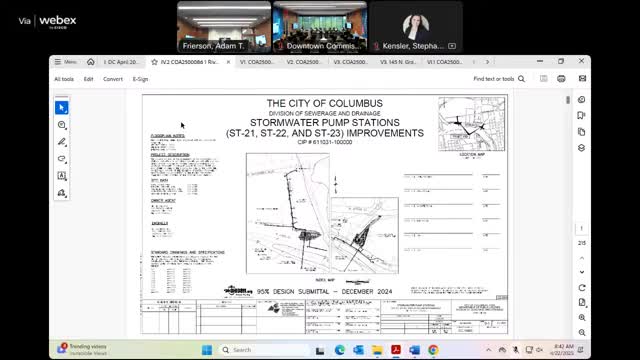
Task: Switch to the 'V1. COA2500...' tab
Action: (x=257, y=62)
